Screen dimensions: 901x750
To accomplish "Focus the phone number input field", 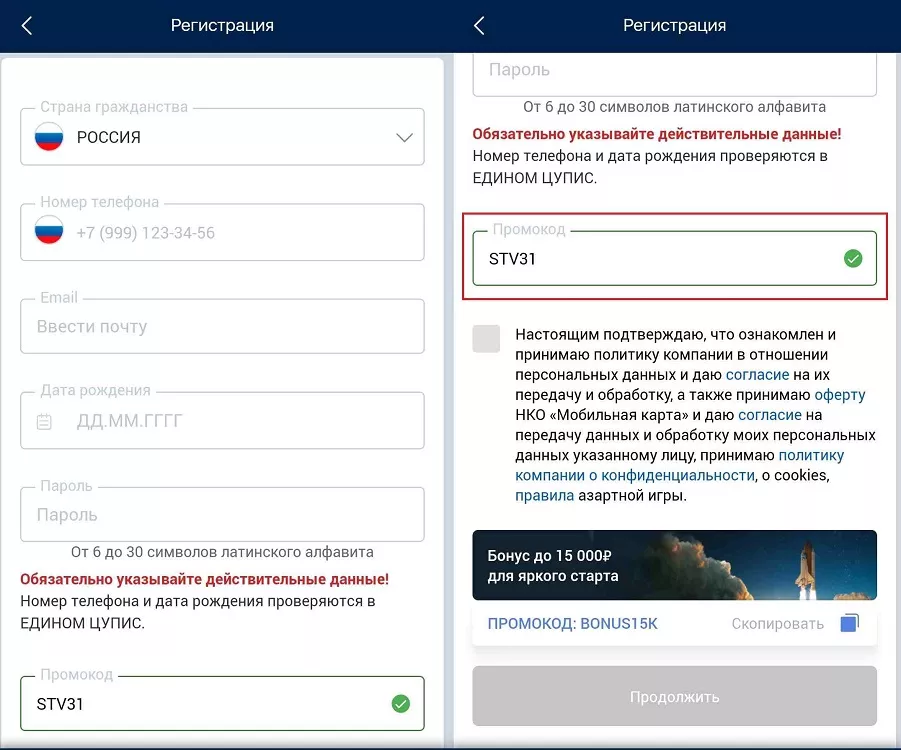I will coord(240,233).
